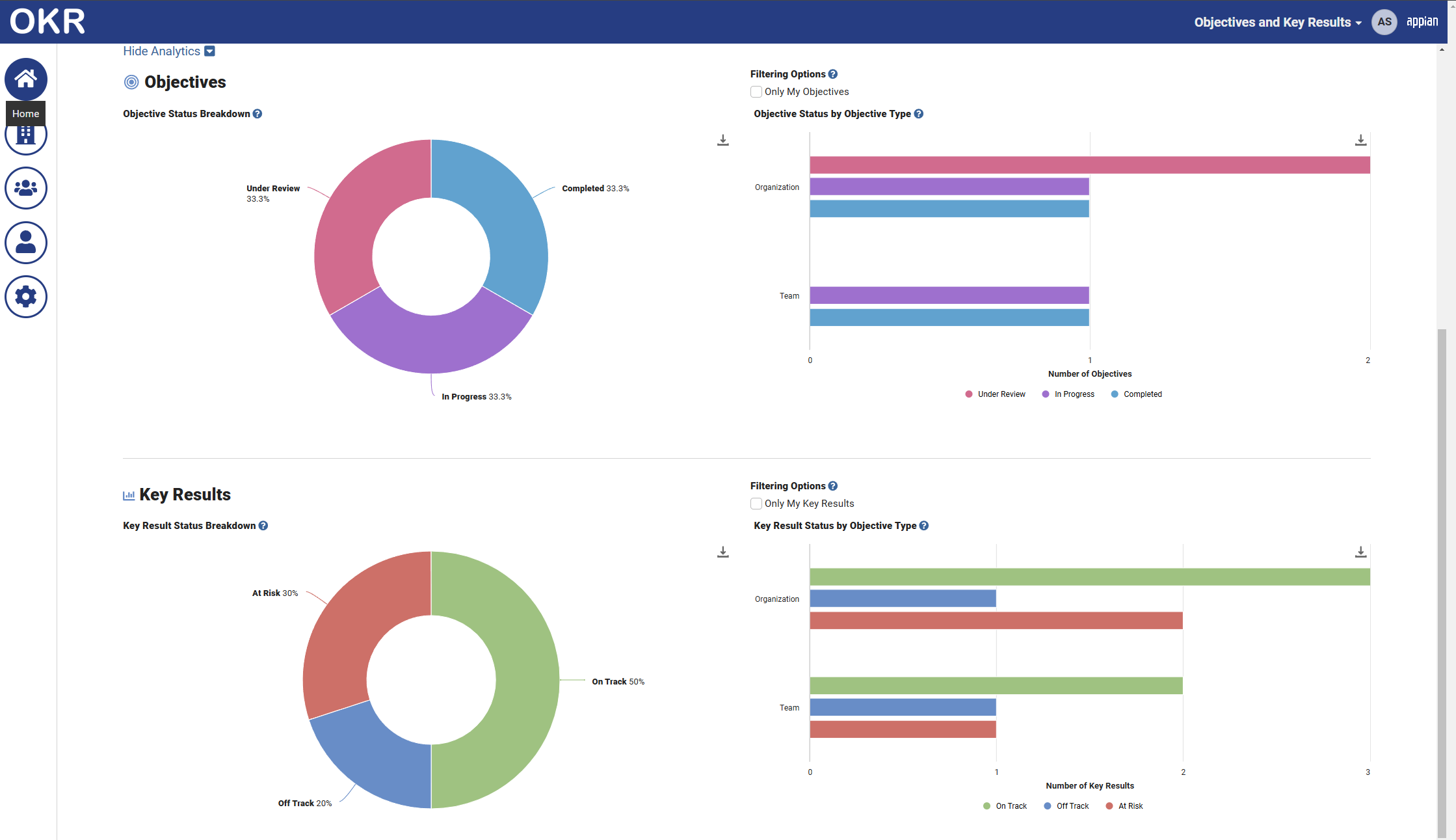The width and height of the screenshot is (1456, 840).
Task: Click help icon next to Key Result Status by Objective Type
Action: [924, 526]
